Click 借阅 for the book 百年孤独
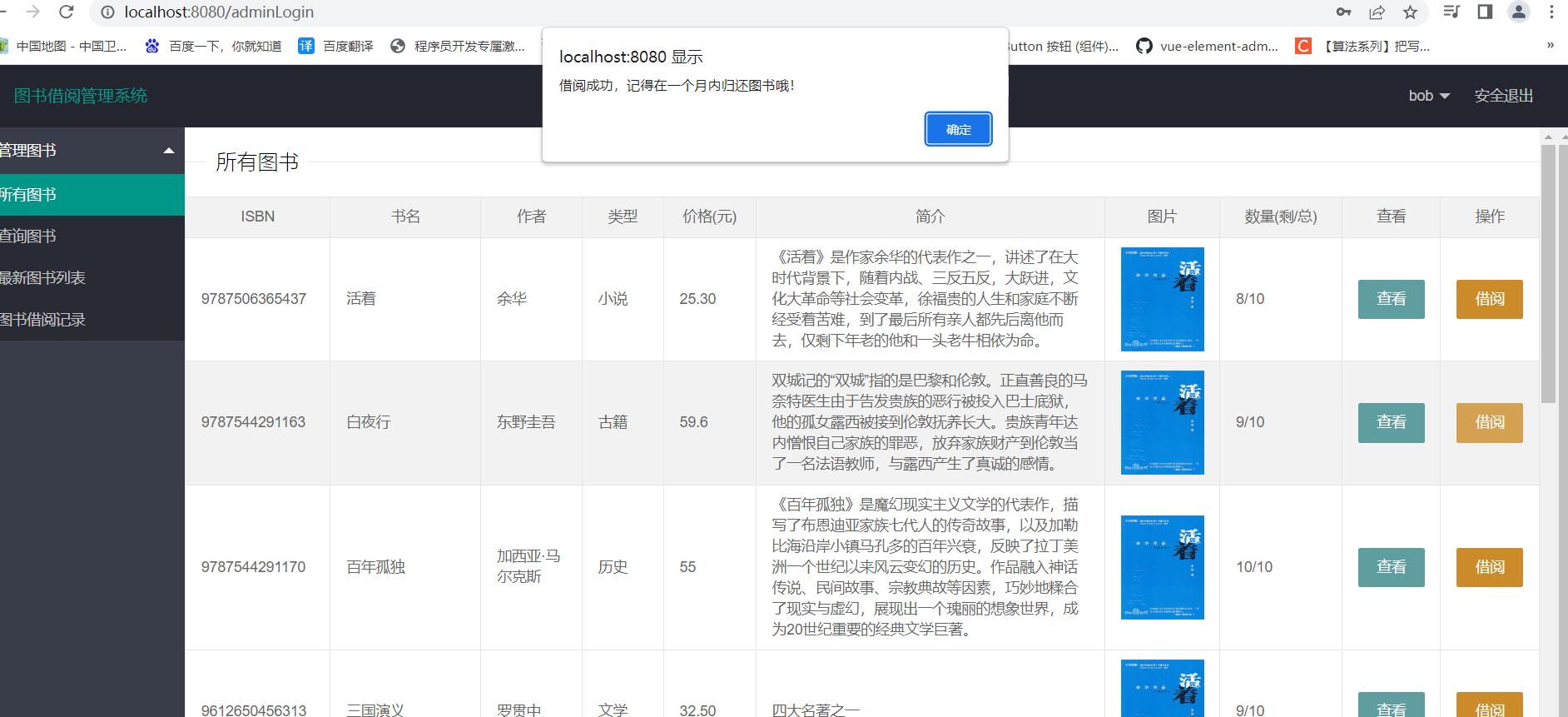 [1489, 567]
